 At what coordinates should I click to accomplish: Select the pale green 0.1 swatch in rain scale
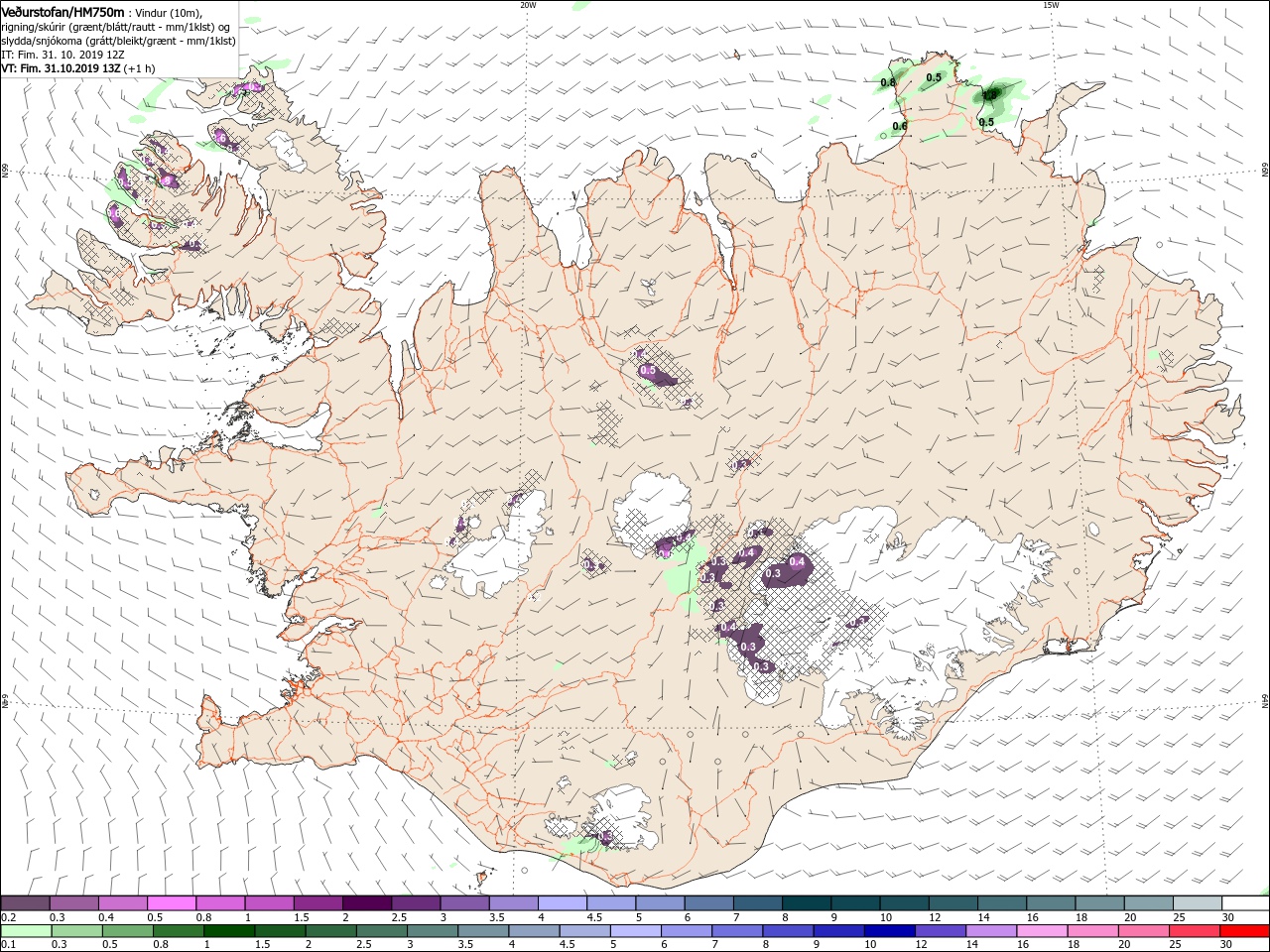(25, 930)
